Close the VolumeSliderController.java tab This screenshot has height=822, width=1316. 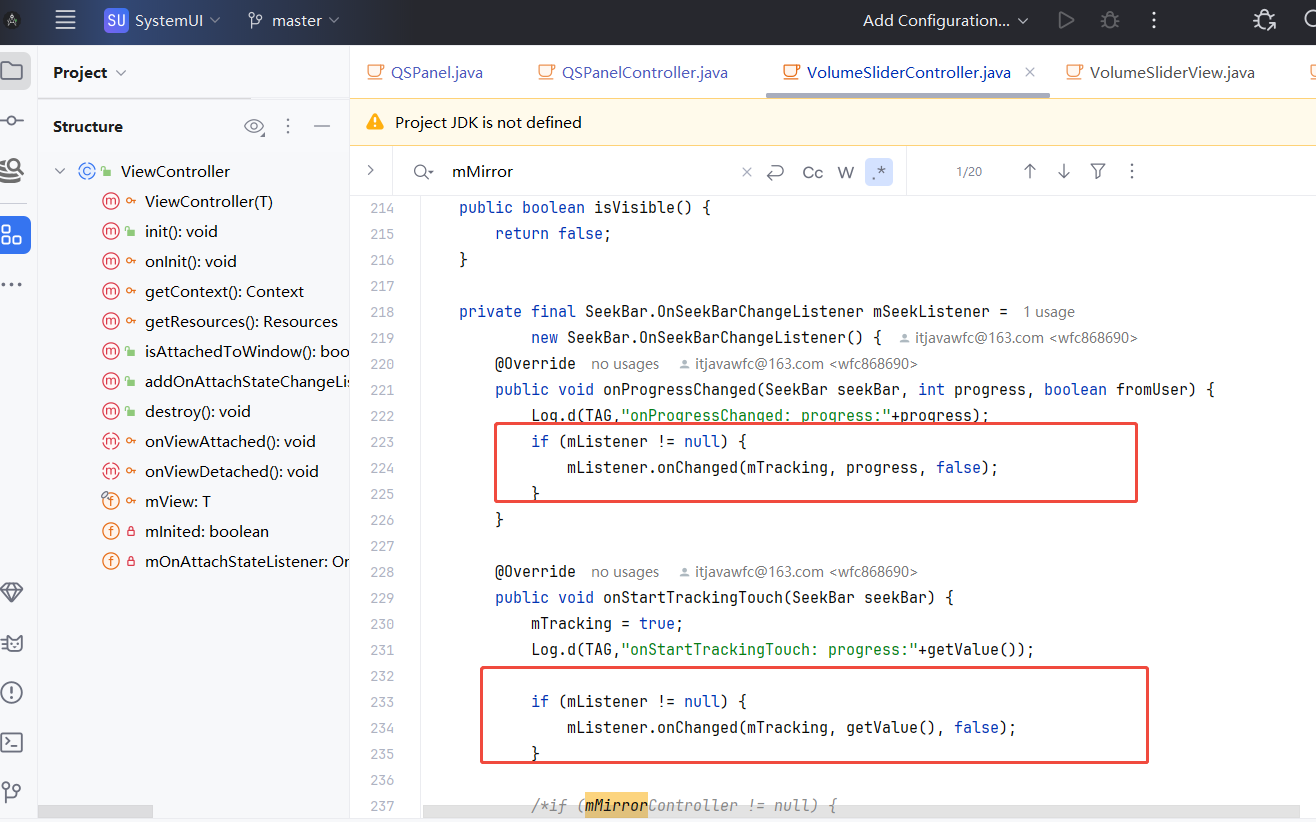pos(1030,72)
